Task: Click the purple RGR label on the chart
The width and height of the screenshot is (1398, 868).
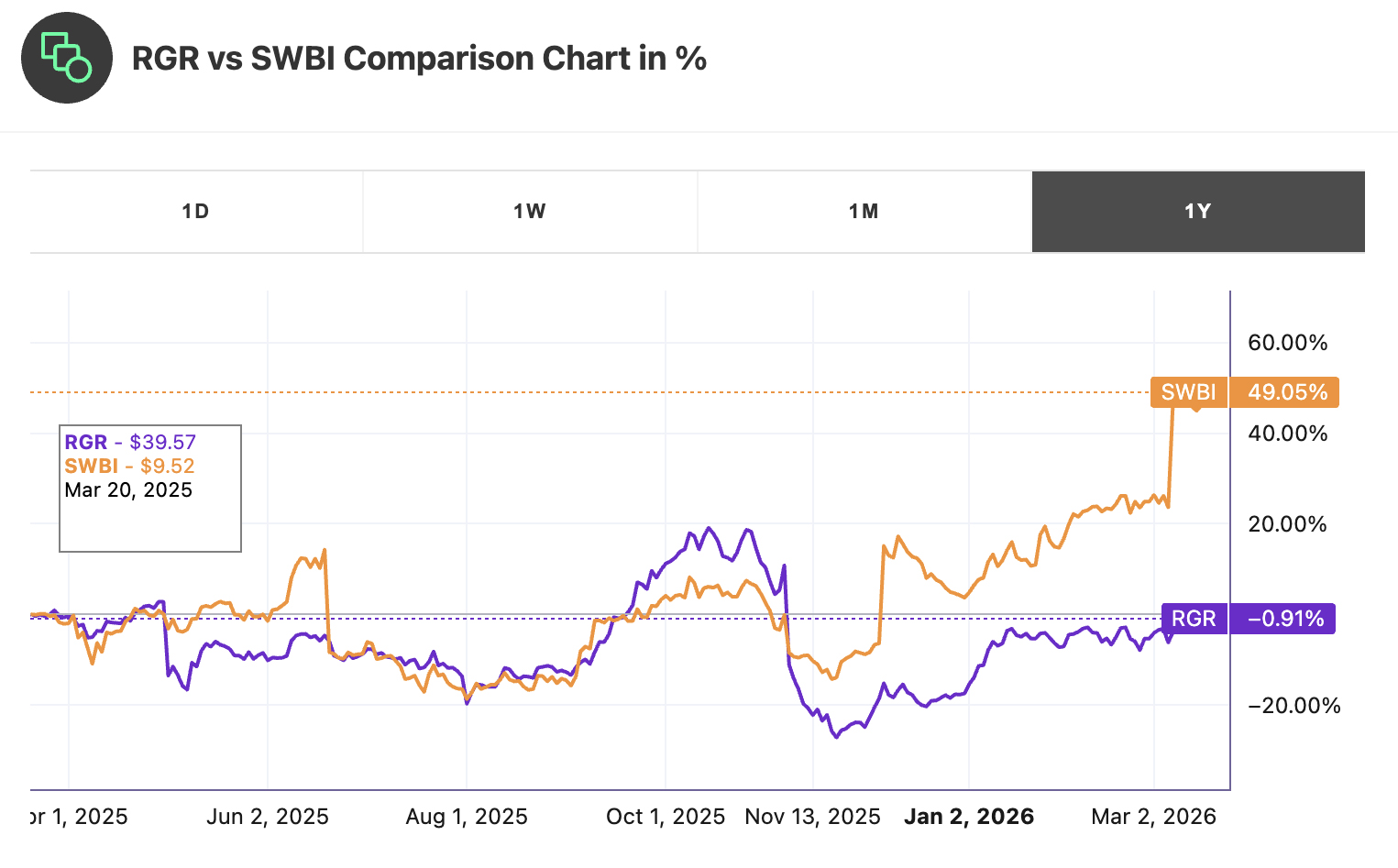Action: pyautogui.click(x=1194, y=618)
